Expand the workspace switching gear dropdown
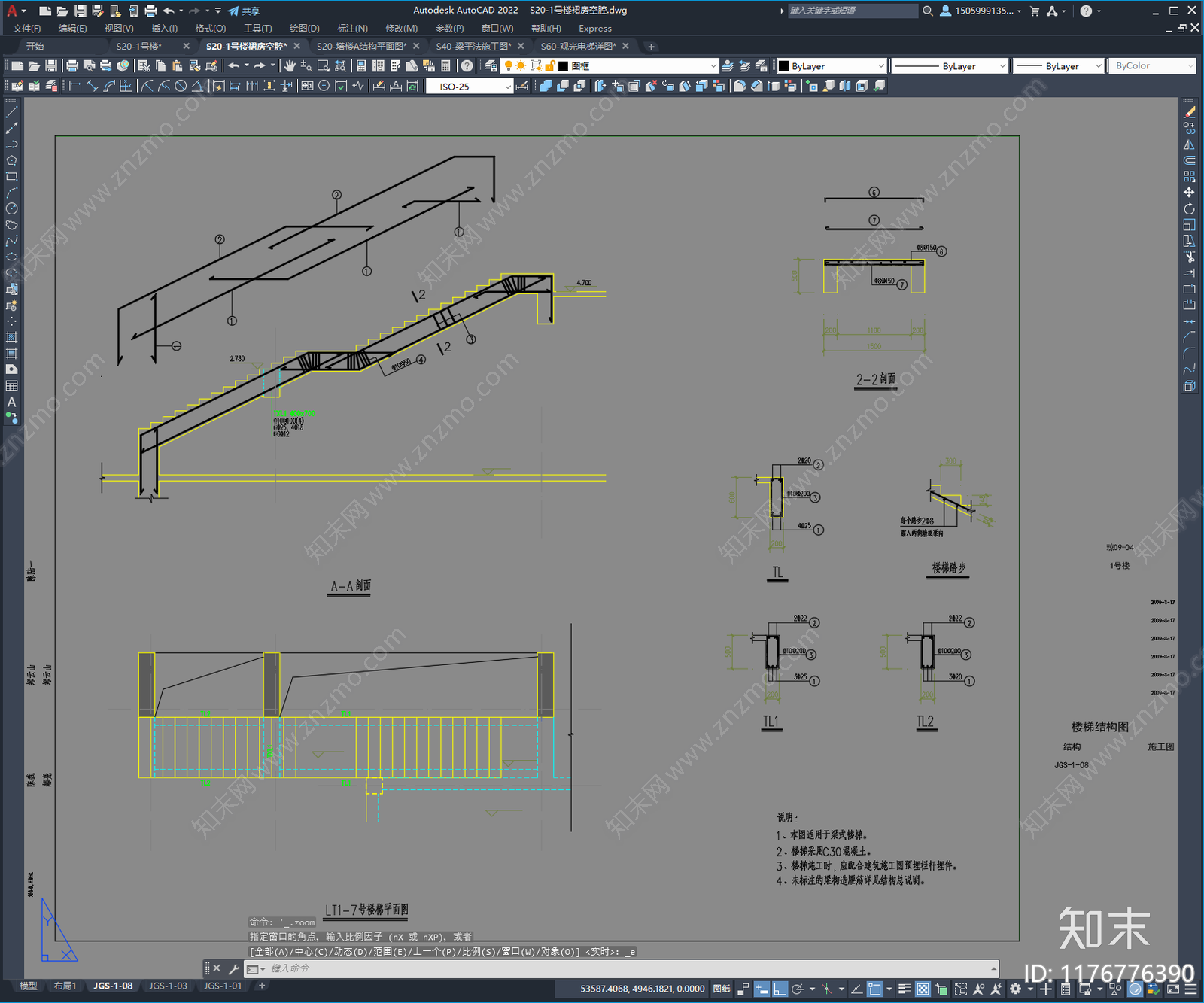This screenshot has height=1003, width=1204. (1030, 989)
